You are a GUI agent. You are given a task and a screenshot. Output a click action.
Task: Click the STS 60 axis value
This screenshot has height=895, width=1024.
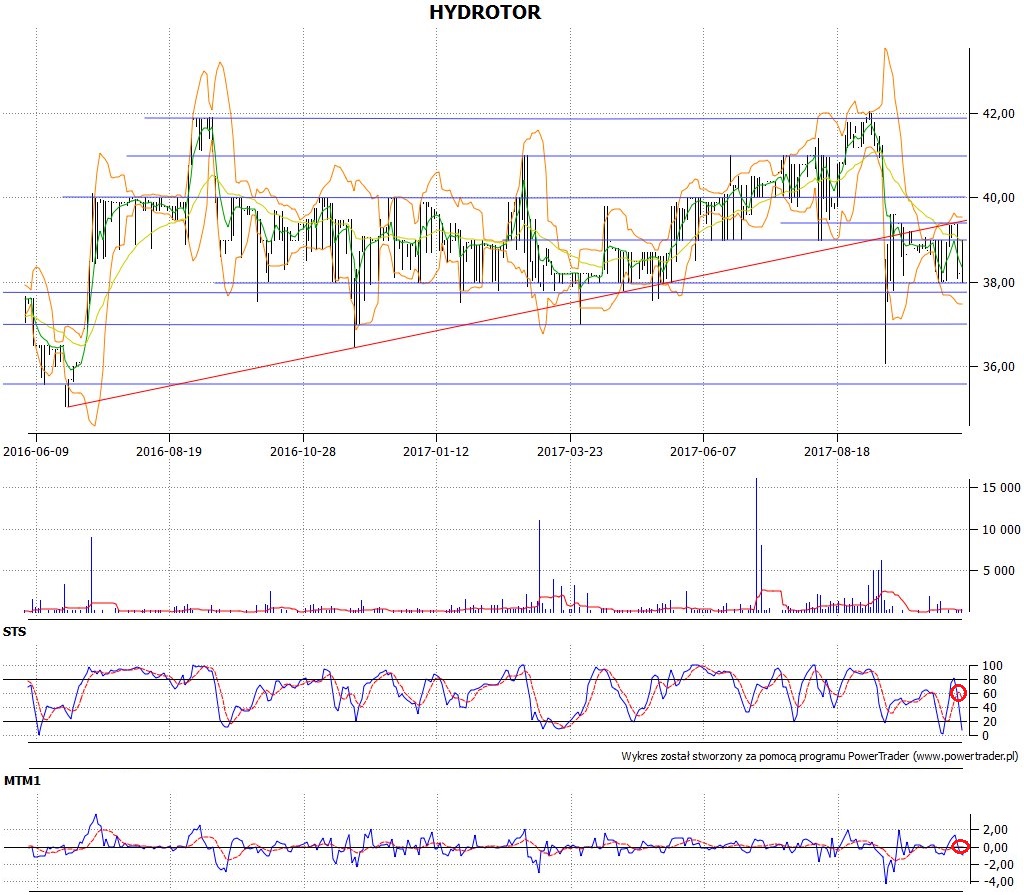click(x=990, y=694)
